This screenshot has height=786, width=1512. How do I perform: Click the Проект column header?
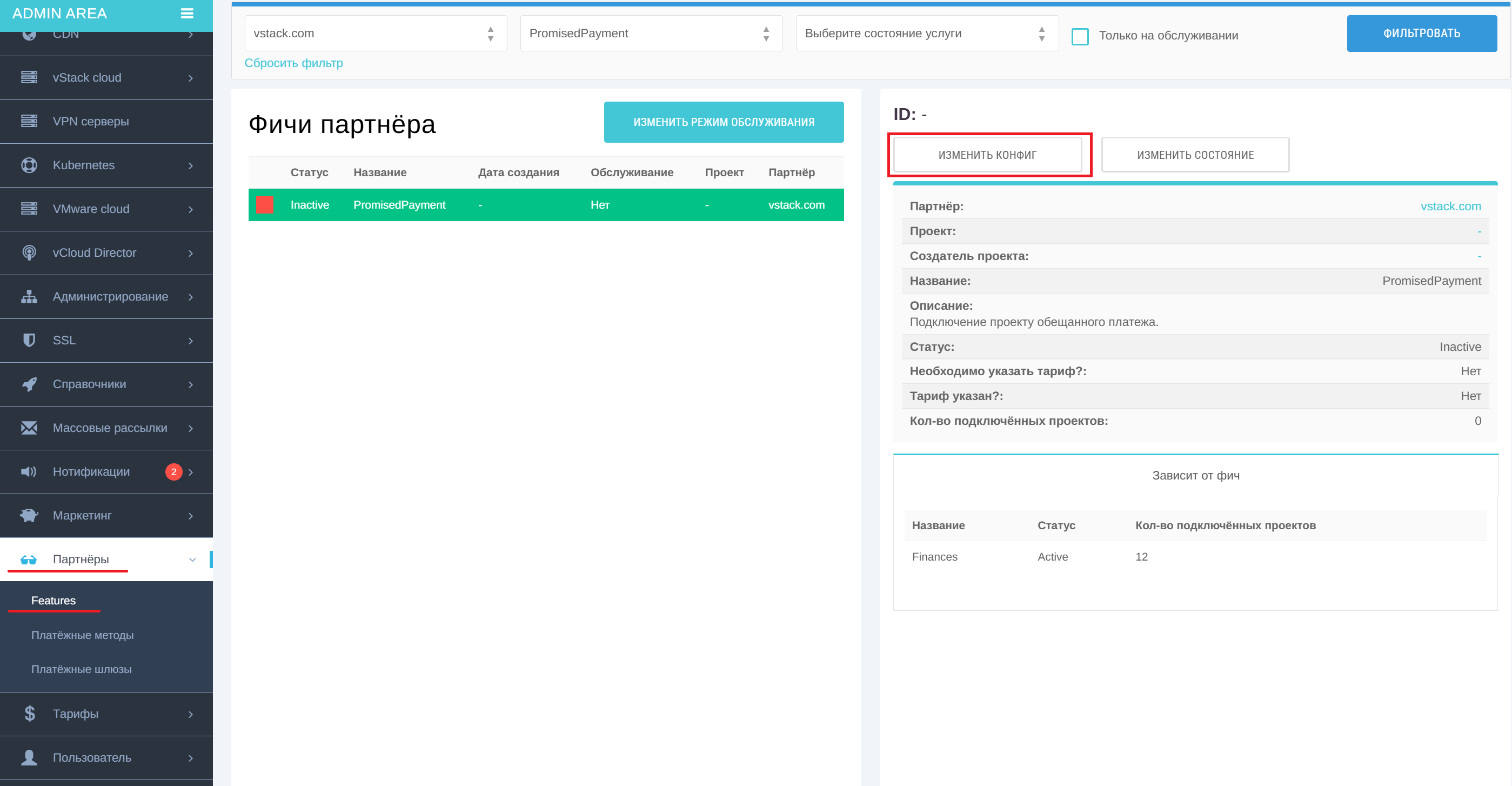(724, 172)
